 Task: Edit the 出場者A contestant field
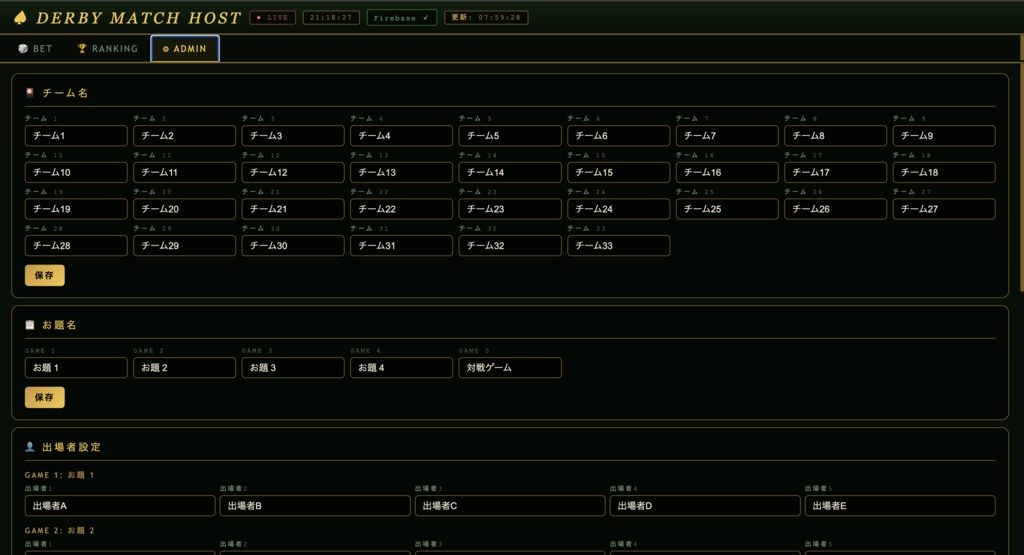click(120, 505)
